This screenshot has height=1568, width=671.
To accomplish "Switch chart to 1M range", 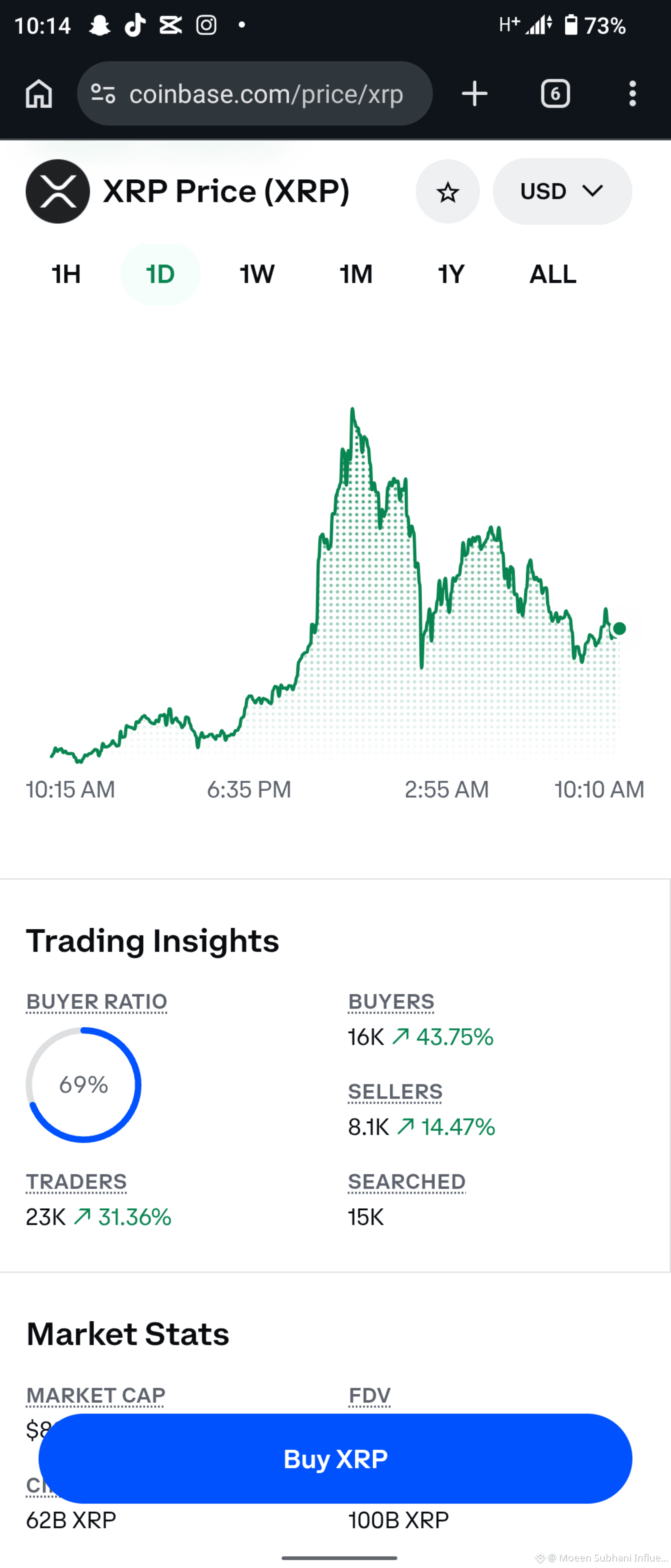I will click(356, 274).
